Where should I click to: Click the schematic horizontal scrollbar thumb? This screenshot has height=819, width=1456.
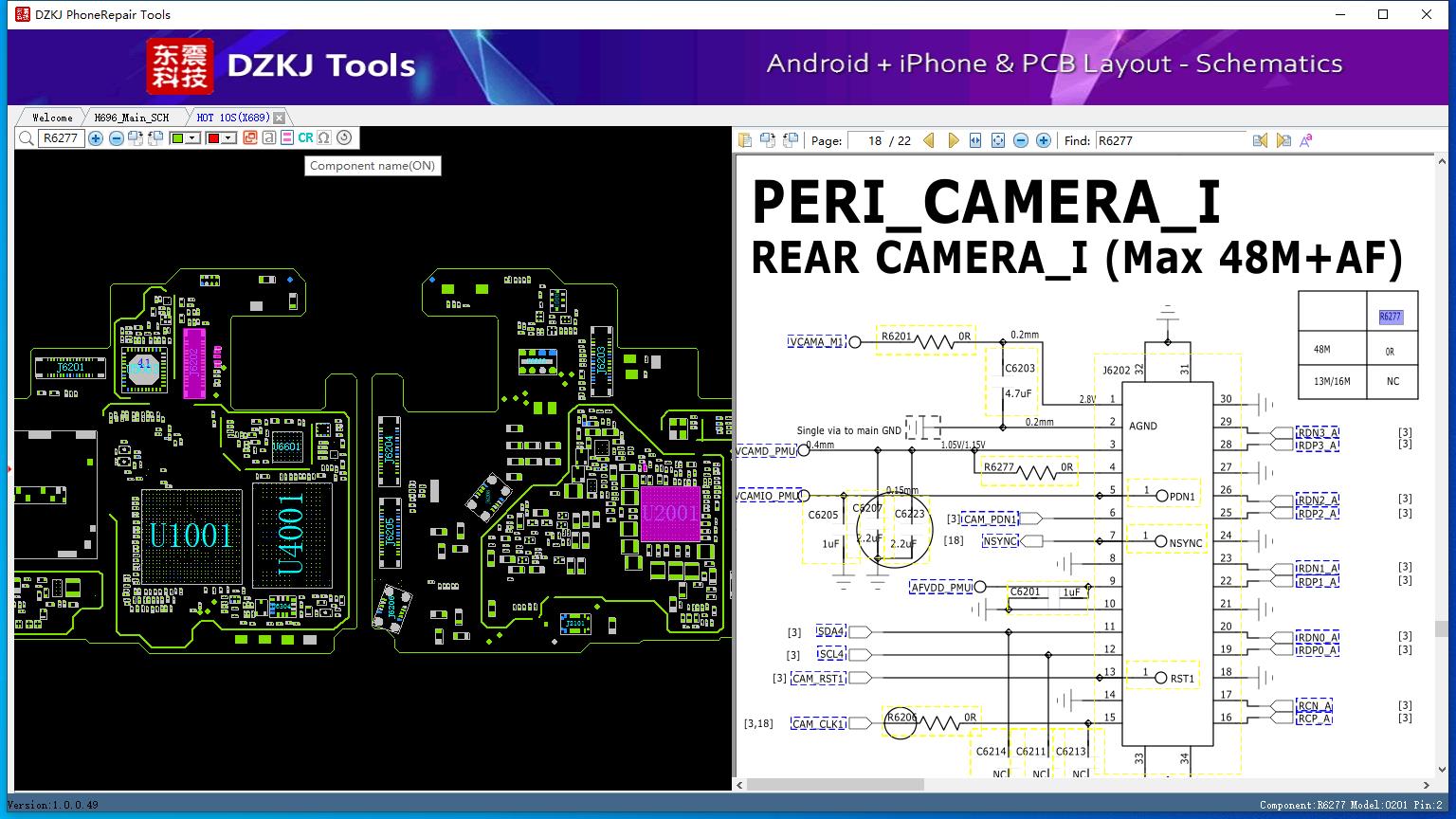836,785
